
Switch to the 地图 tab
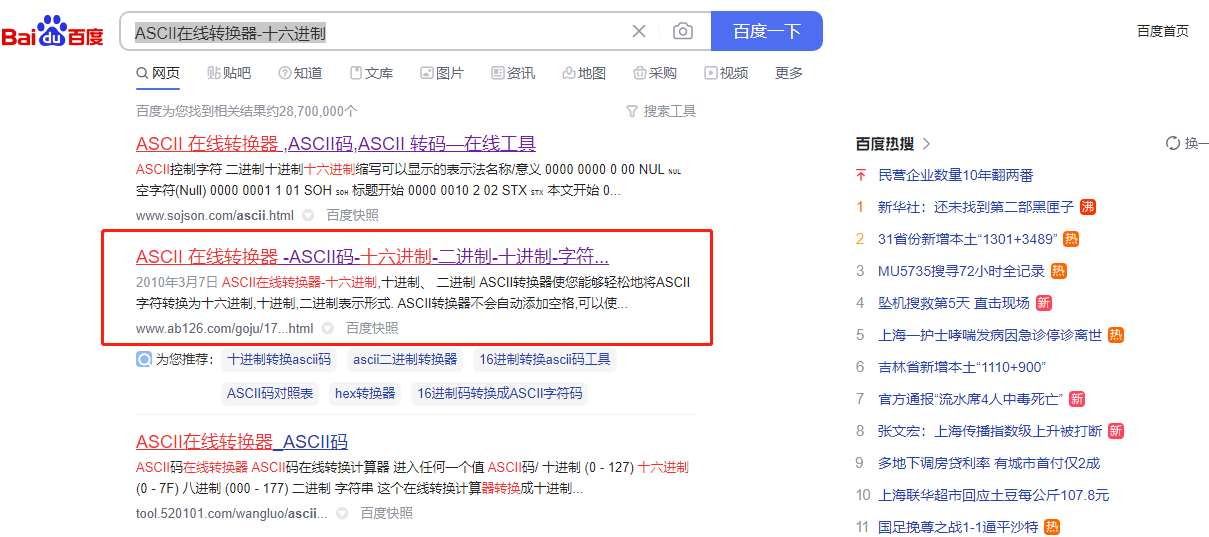(584, 73)
